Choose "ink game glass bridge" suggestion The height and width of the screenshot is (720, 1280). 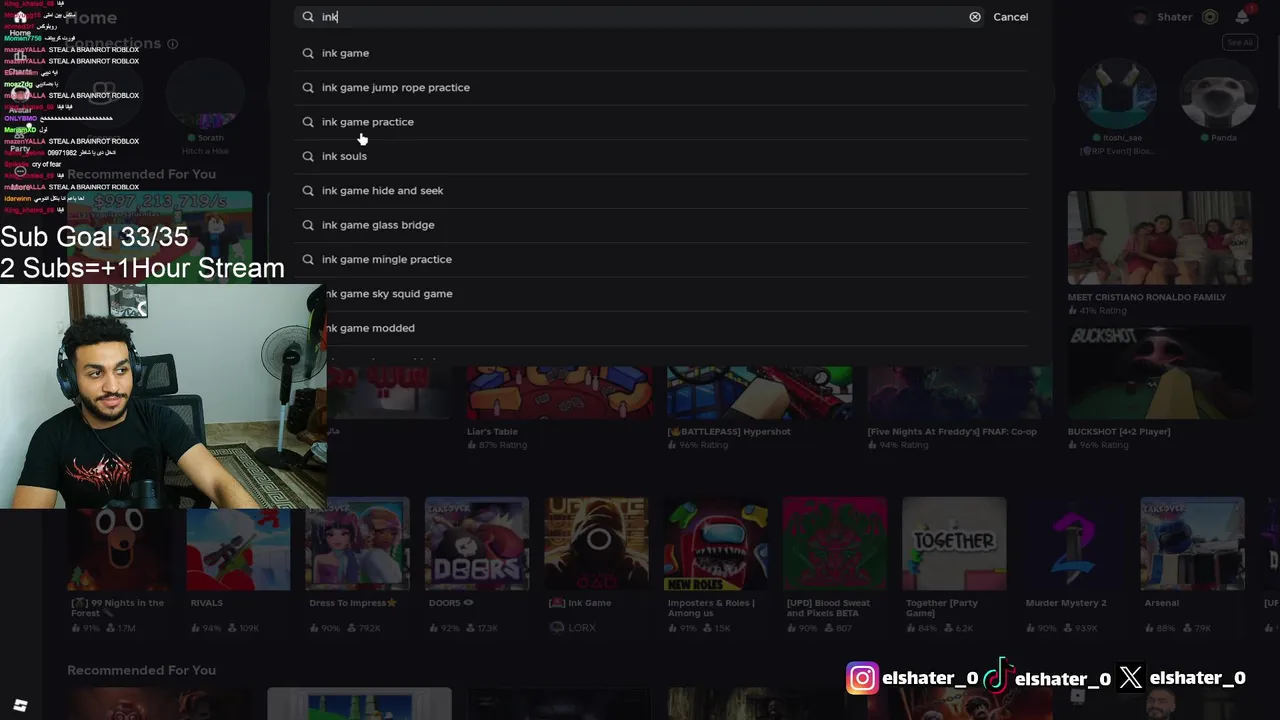click(x=662, y=225)
